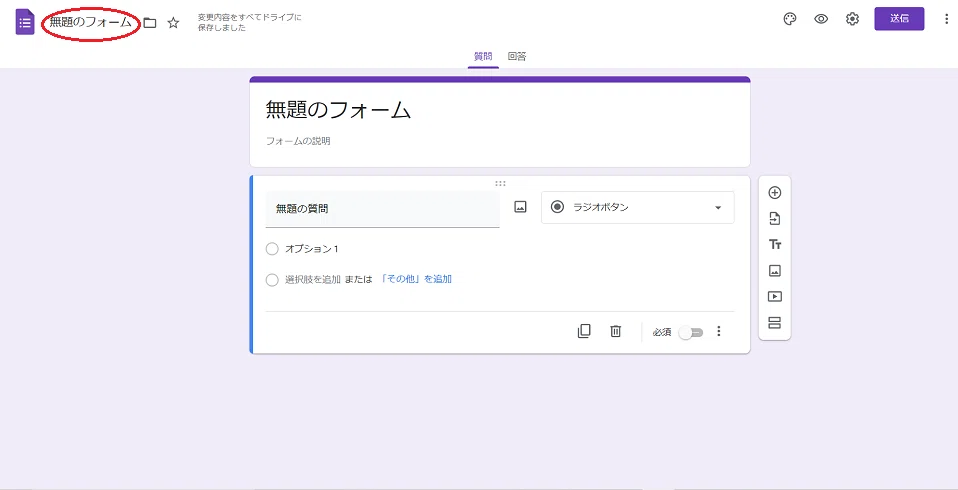
Task: Add a section from sidebar
Action: (x=775, y=323)
